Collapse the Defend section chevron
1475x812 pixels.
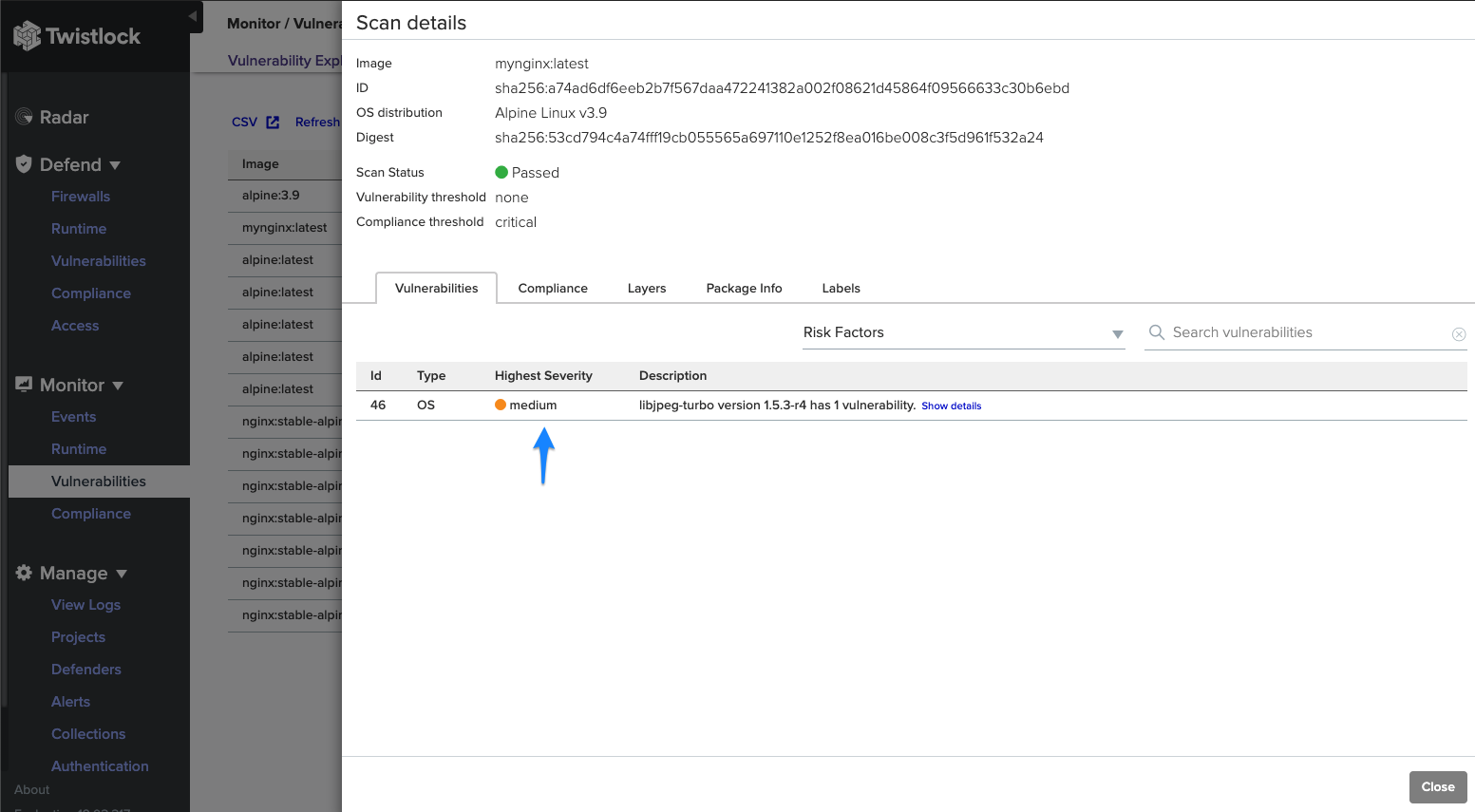pos(116,164)
